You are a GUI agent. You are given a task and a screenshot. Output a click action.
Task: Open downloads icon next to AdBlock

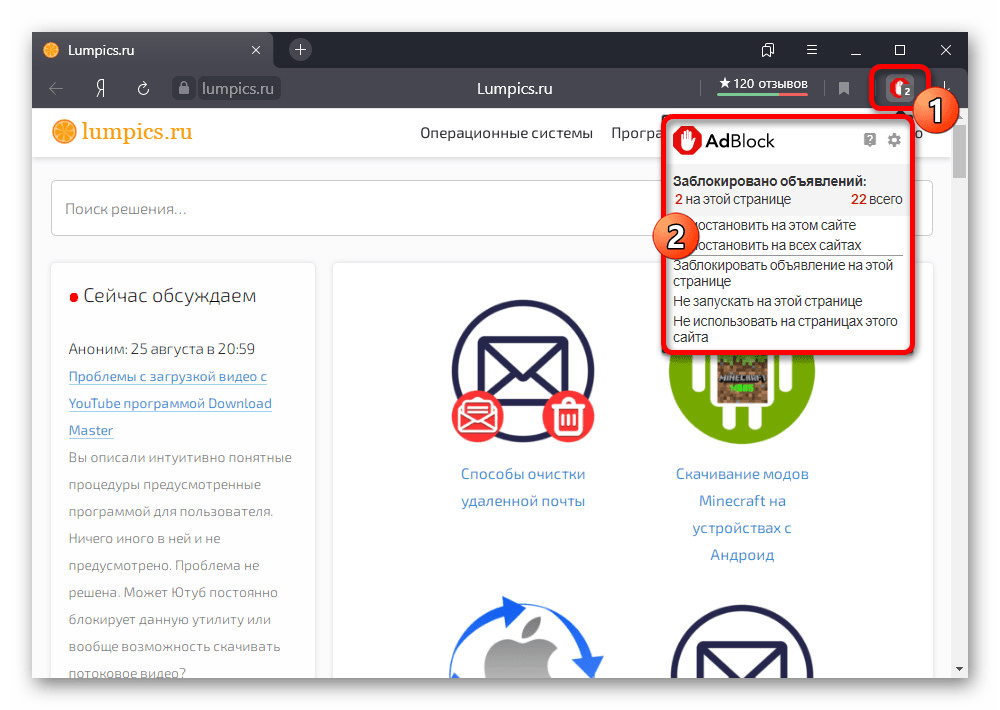[947, 88]
